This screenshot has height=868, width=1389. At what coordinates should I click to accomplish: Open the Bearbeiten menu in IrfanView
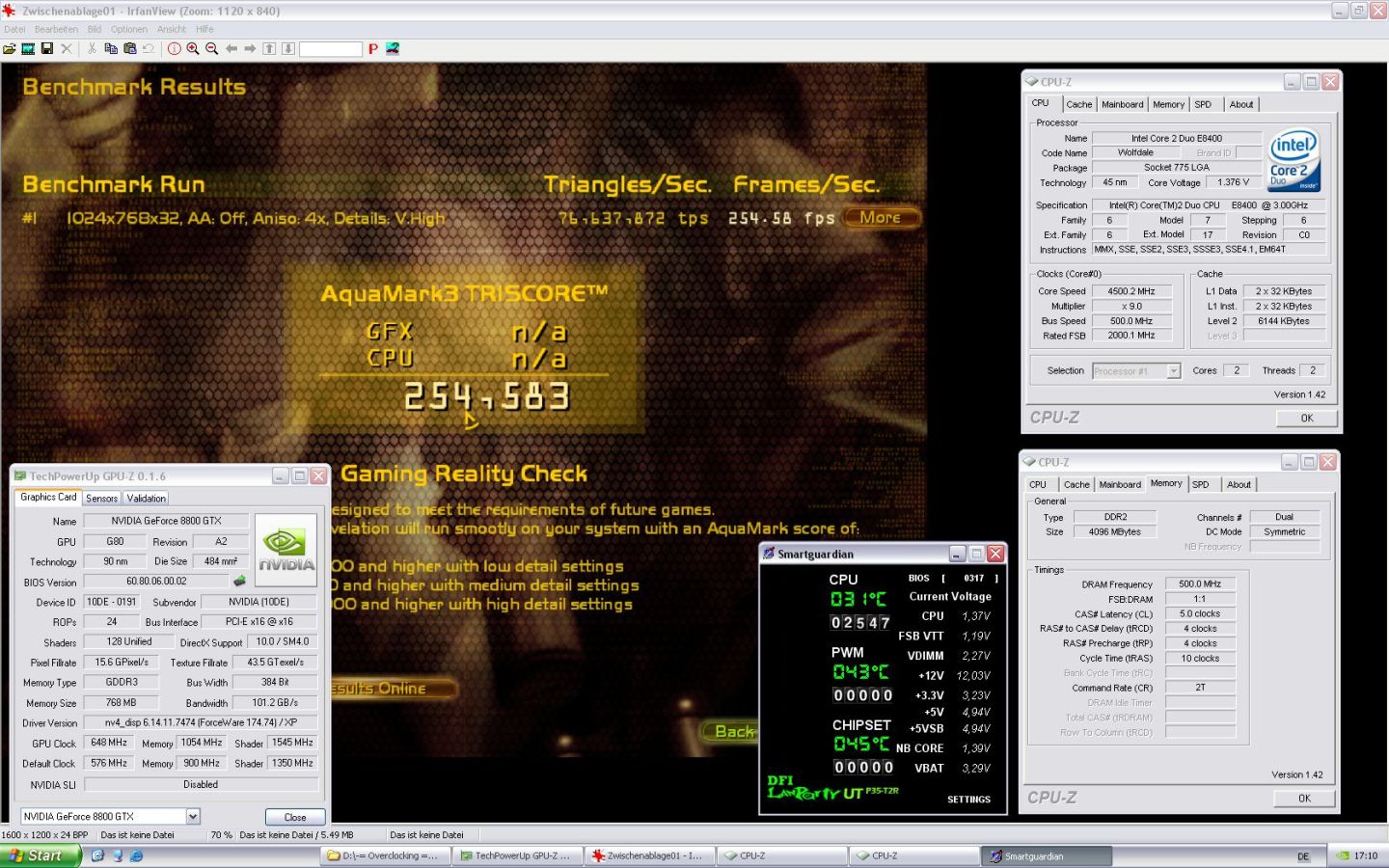click(x=56, y=29)
